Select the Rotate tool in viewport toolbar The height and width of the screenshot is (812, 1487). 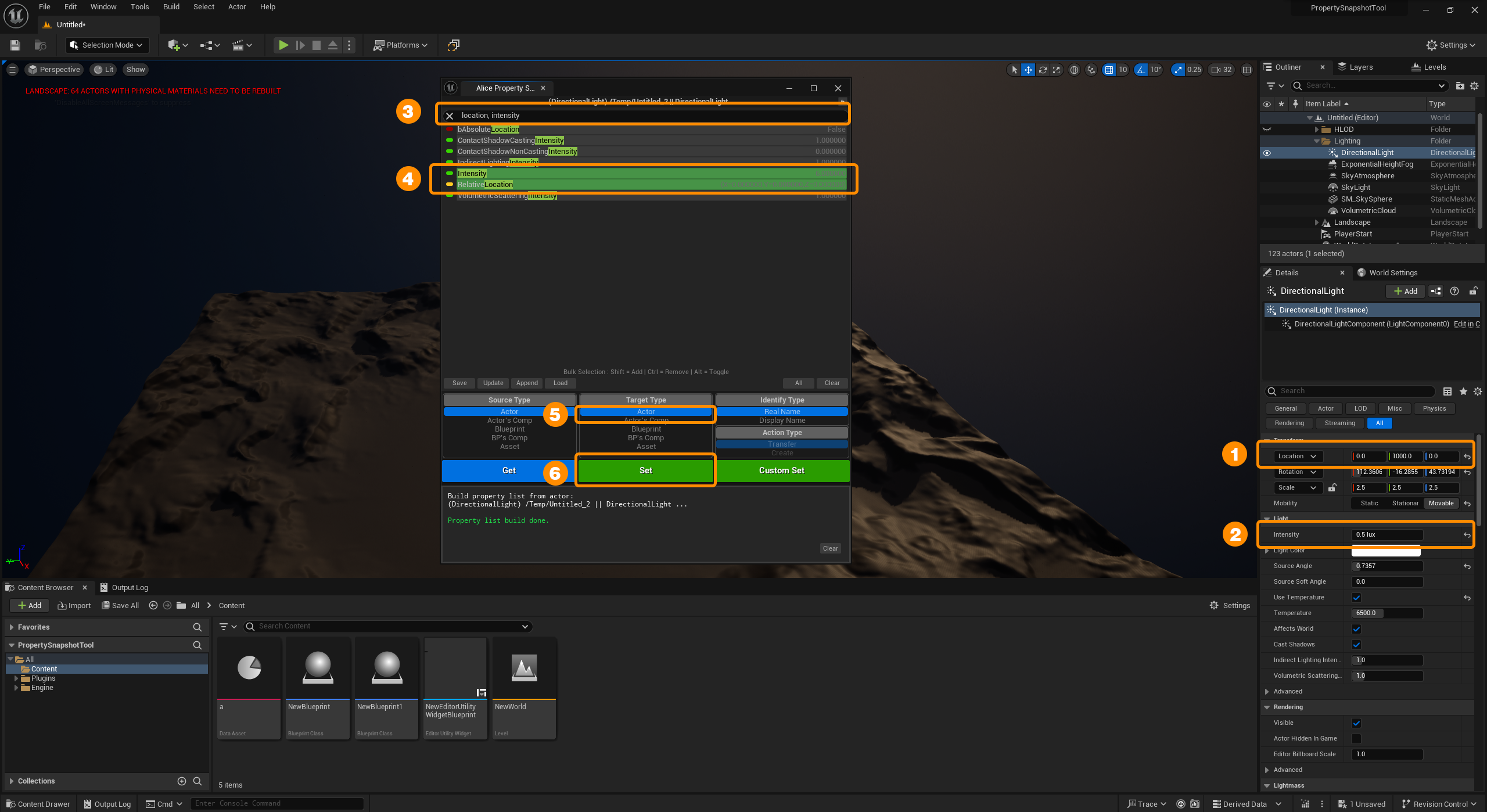pyautogui.click(x=1043, y=69)
